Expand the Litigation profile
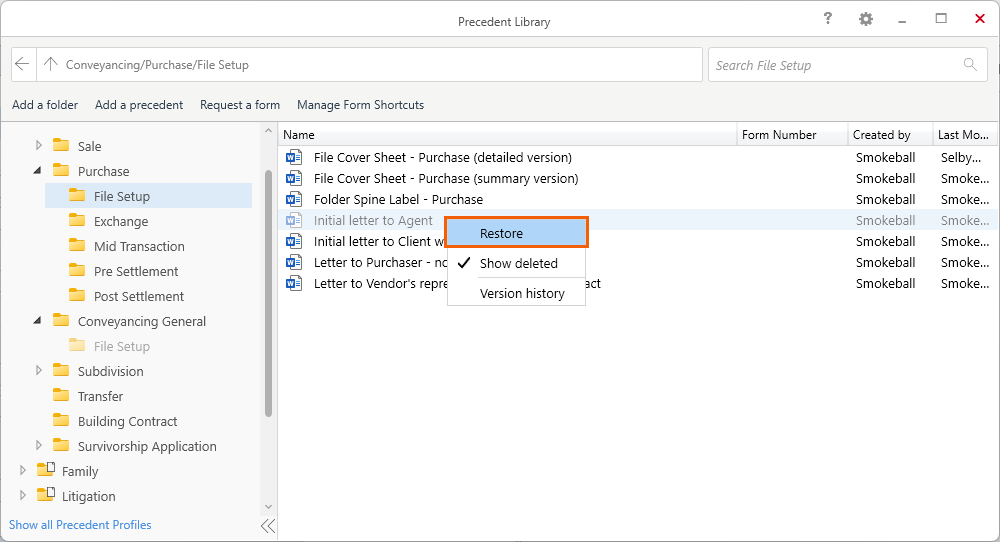This screenshot has height=542, width=1000. point(23,496)
